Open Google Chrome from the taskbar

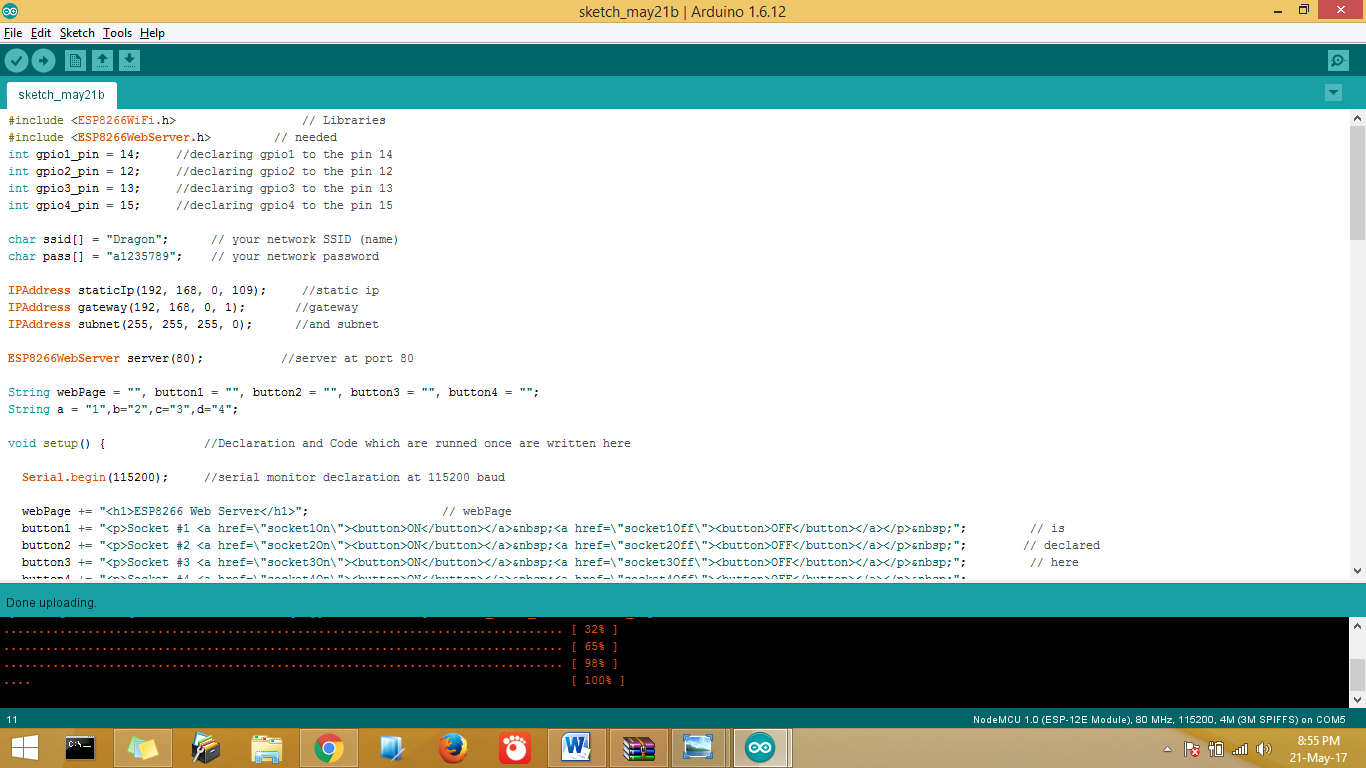click(x=329, y=747)
